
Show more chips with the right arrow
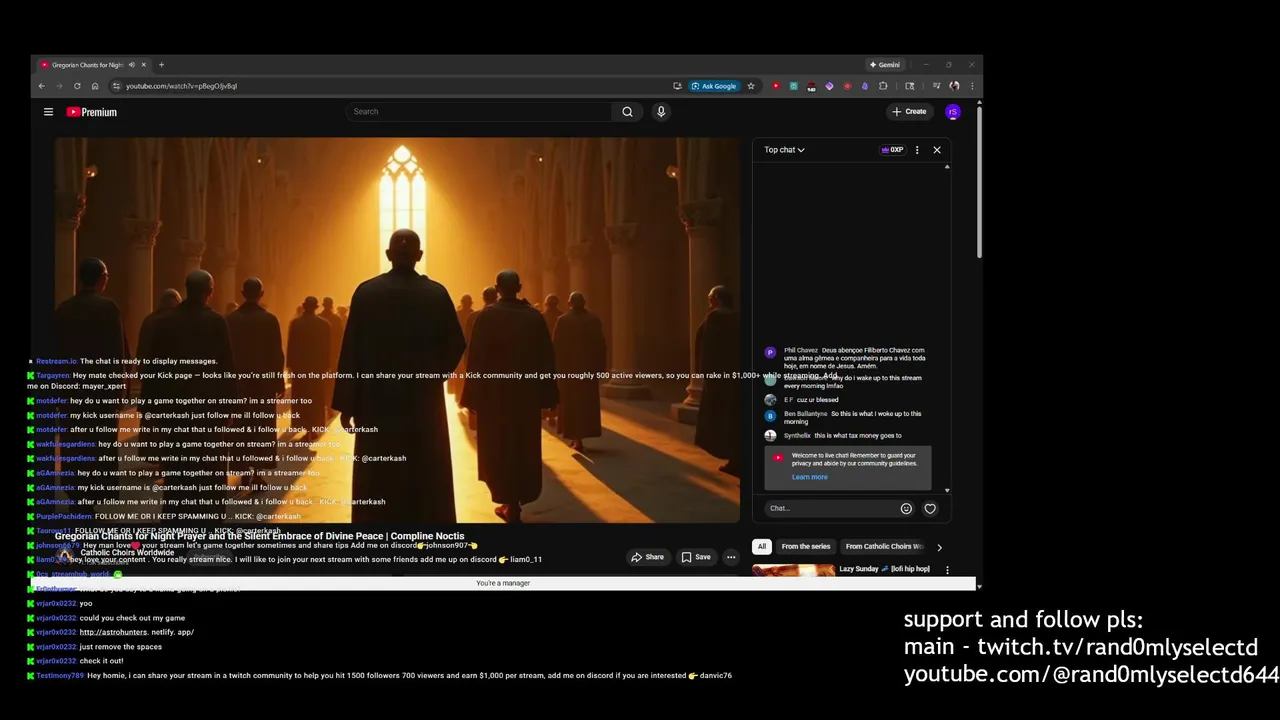(x=939, y=547)
